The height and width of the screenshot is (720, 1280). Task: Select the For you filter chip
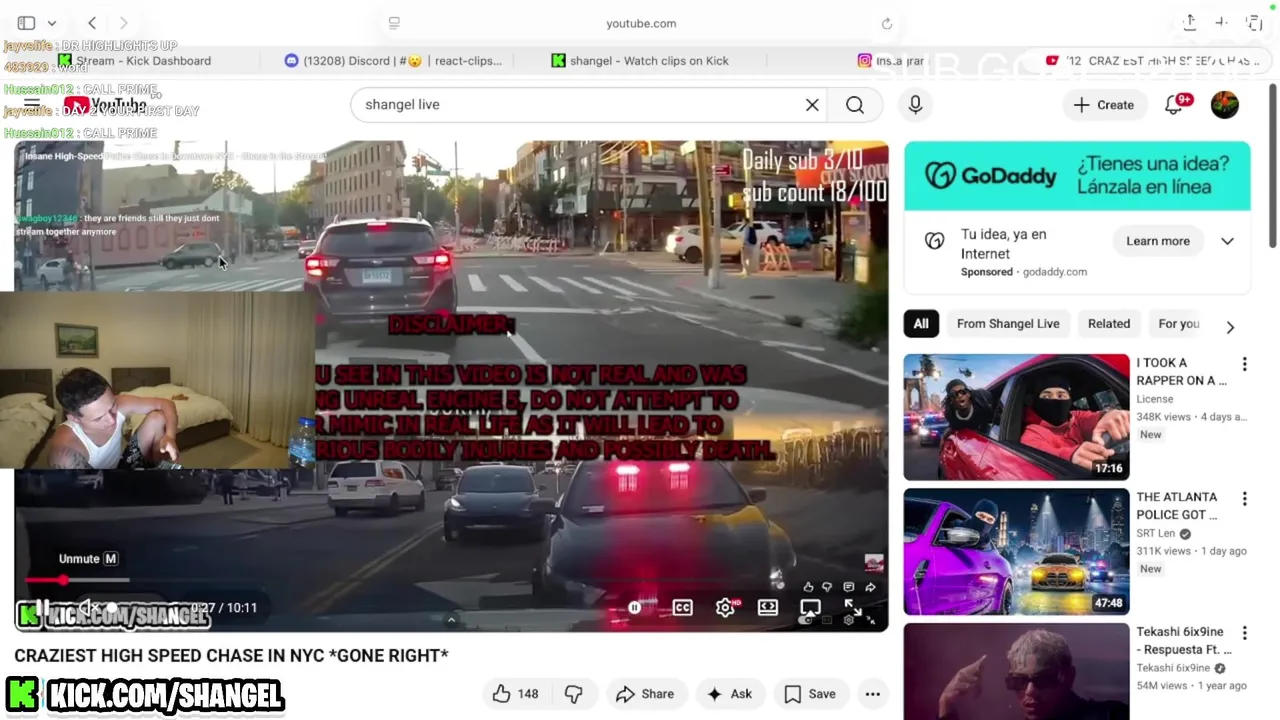click(x=1178, y=324)
